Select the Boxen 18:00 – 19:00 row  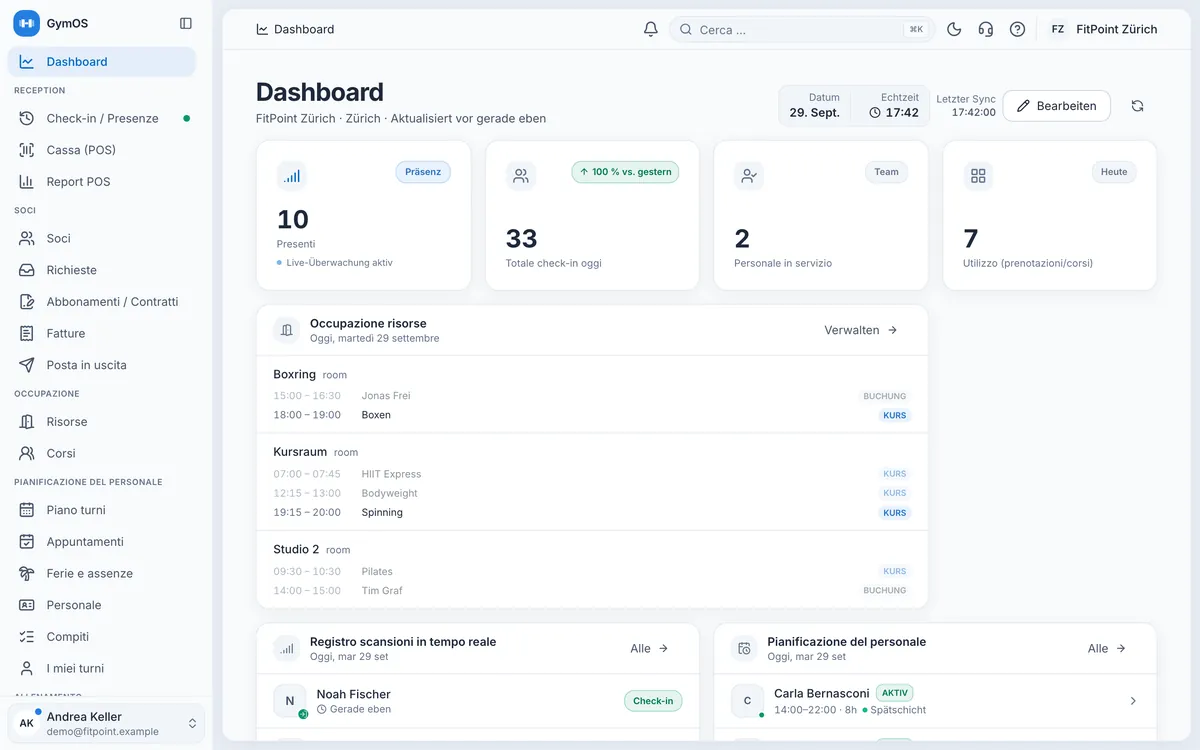(x=592, y=415)
